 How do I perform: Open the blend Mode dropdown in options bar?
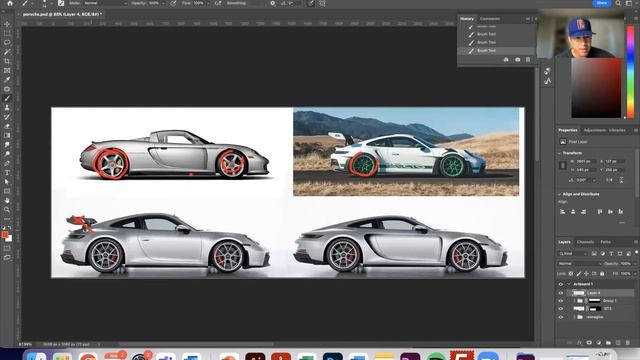pyautogui.click(x=106, y=3)
